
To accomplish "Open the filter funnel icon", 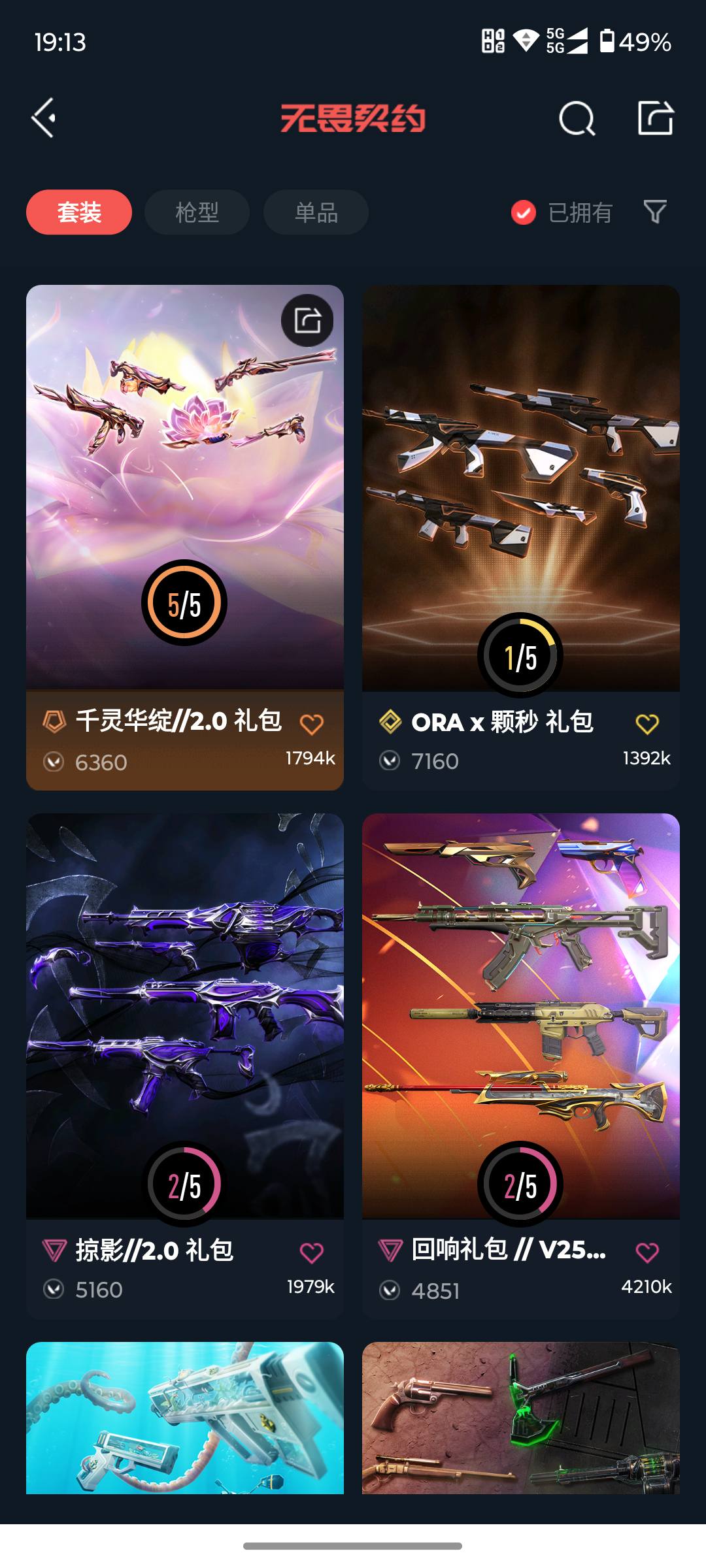I will point(655,212).
